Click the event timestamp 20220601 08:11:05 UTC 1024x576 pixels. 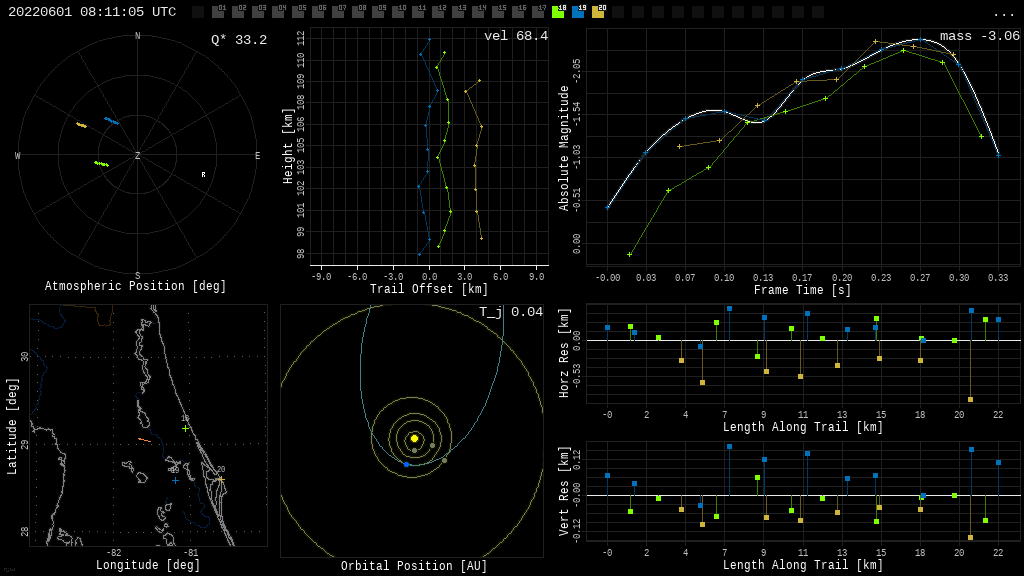point(92,12)
